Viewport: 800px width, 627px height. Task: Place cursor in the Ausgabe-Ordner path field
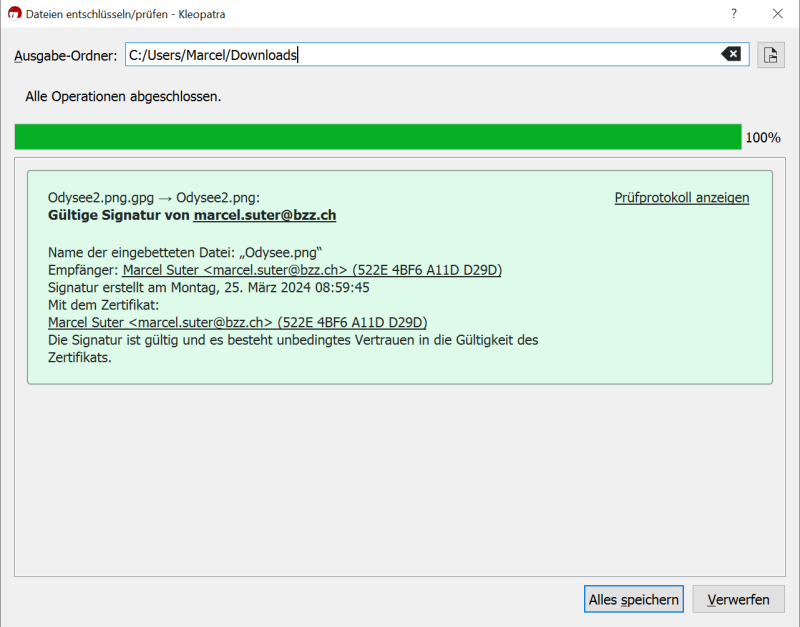click(400, 54)
